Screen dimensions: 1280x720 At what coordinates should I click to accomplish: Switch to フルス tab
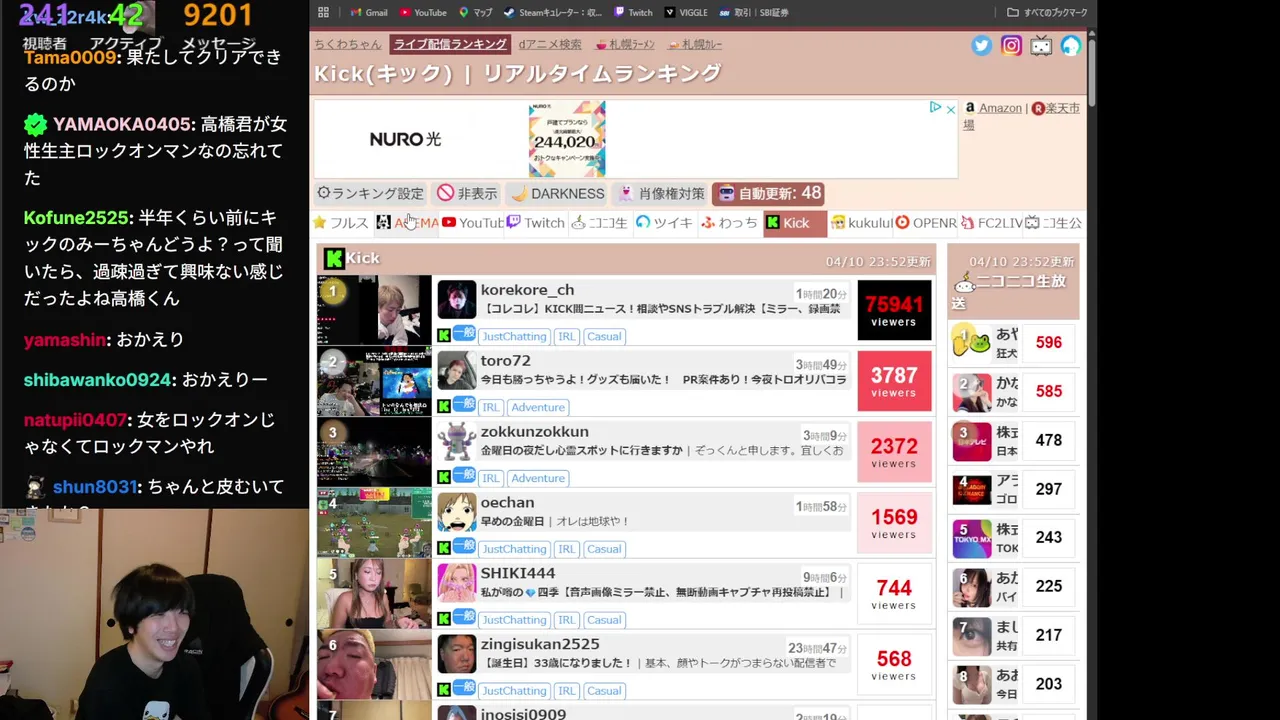tap(340, 223)
